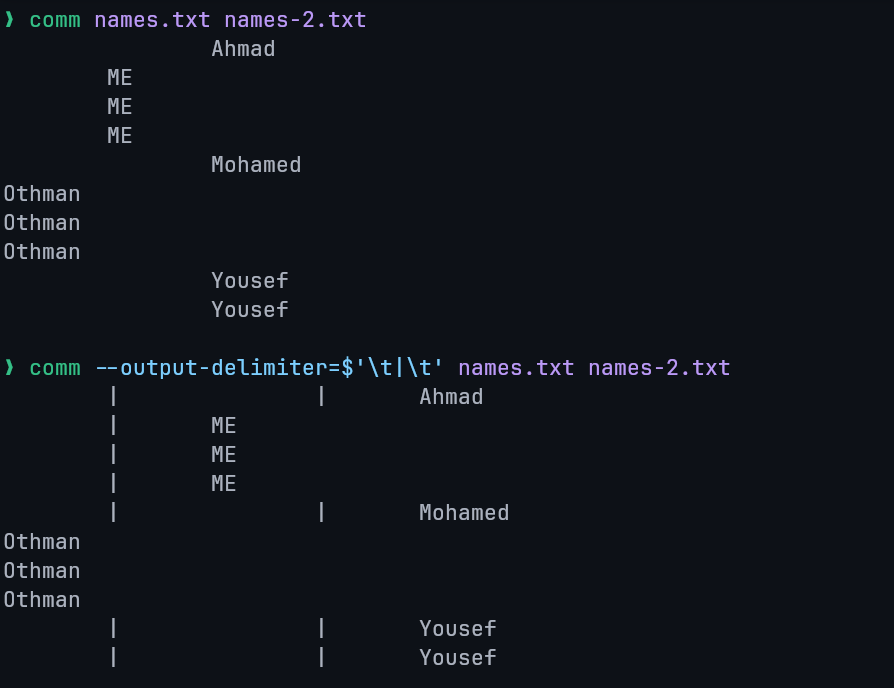Select 'names-2.txt' in the second command
Screen dimensions: 894x688
pyautogui.click(x=659, y=368)
